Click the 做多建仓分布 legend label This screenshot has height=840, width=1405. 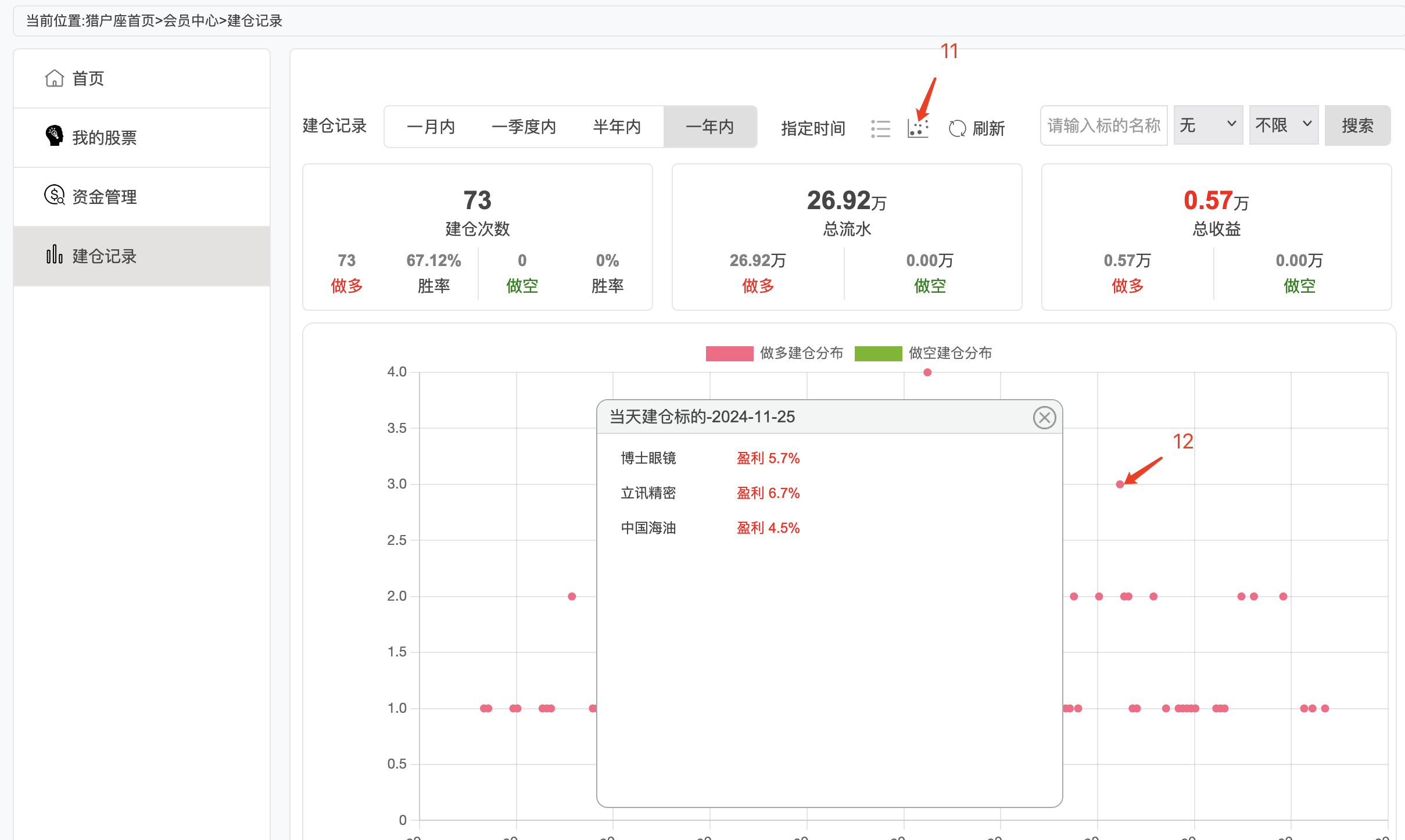click(x=801, y=353)
